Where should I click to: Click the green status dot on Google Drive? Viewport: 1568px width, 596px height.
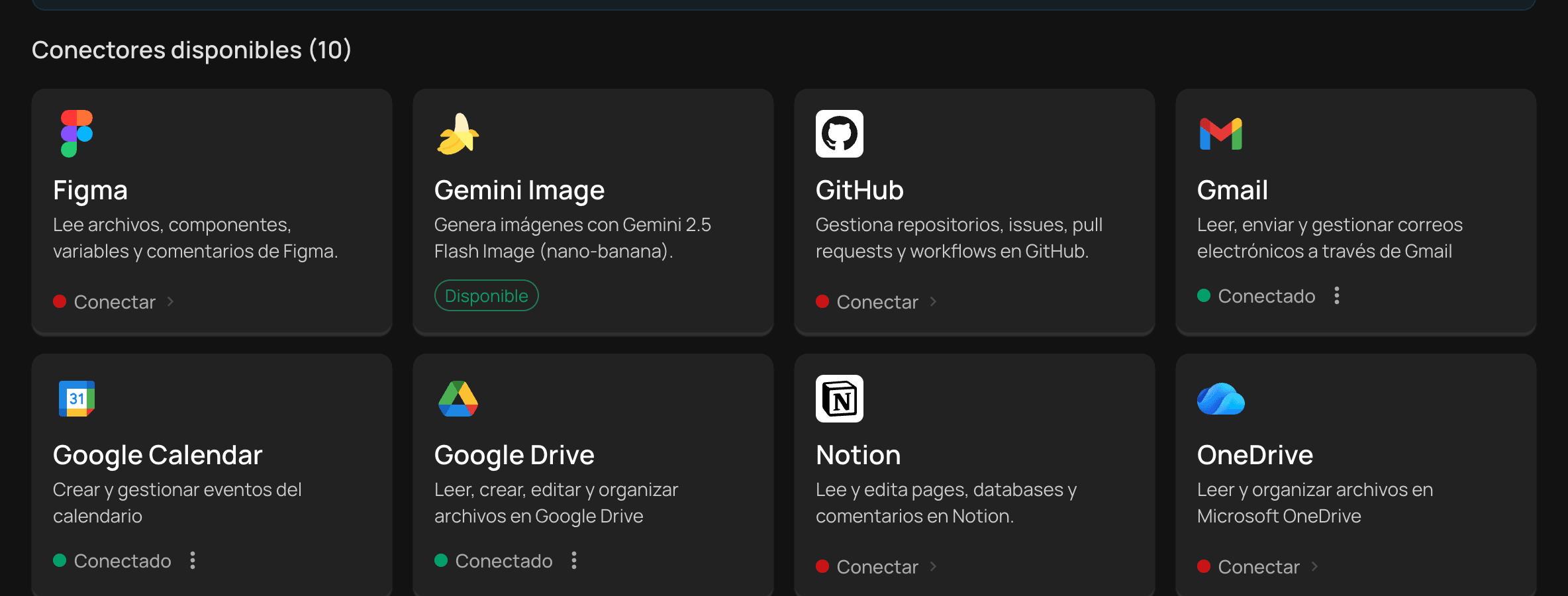(441, 560)
